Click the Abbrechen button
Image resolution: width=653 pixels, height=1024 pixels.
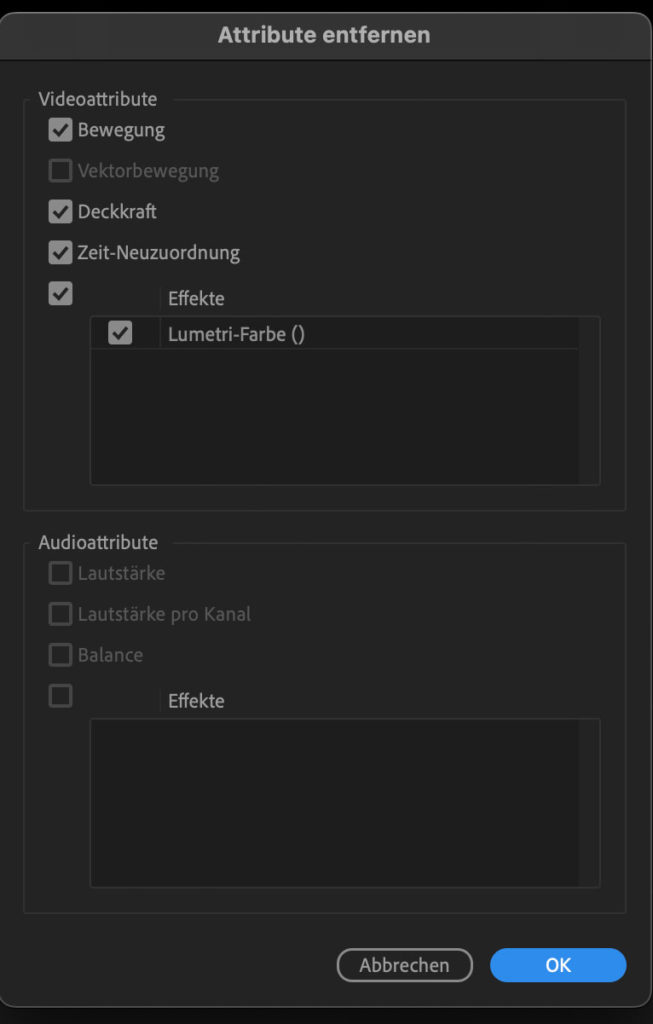[x=404, y=965]
